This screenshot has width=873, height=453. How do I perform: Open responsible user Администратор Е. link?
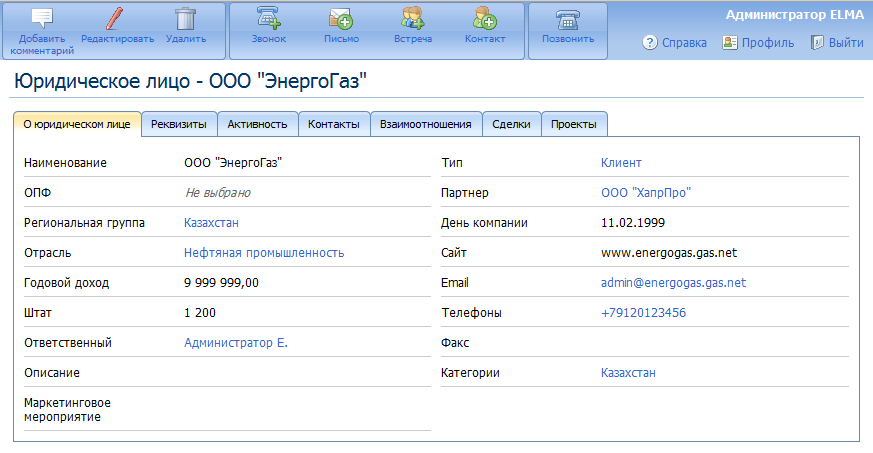click(236, 343)
